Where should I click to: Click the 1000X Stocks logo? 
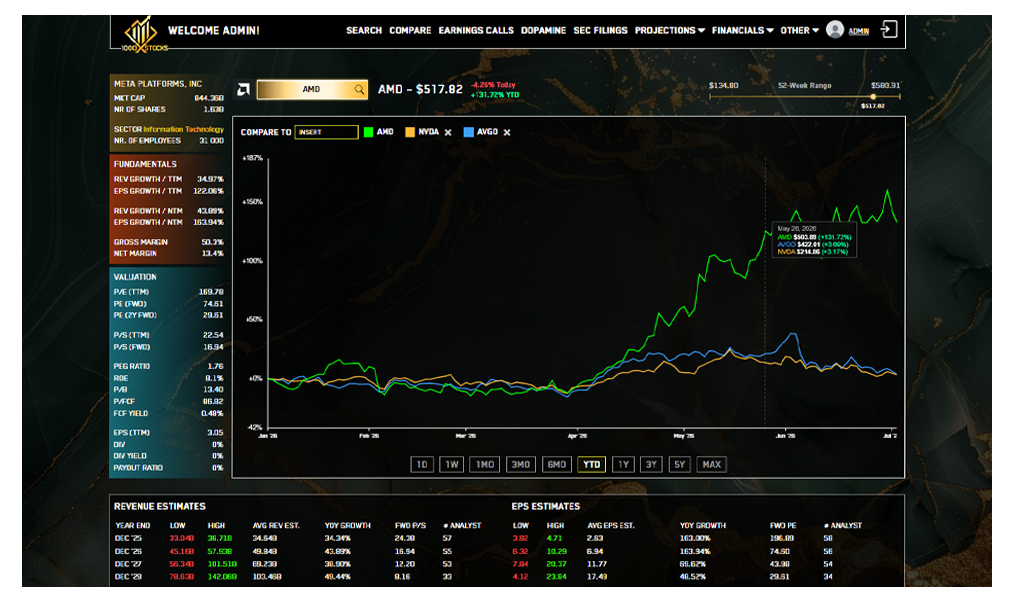[x=145, y=34]
